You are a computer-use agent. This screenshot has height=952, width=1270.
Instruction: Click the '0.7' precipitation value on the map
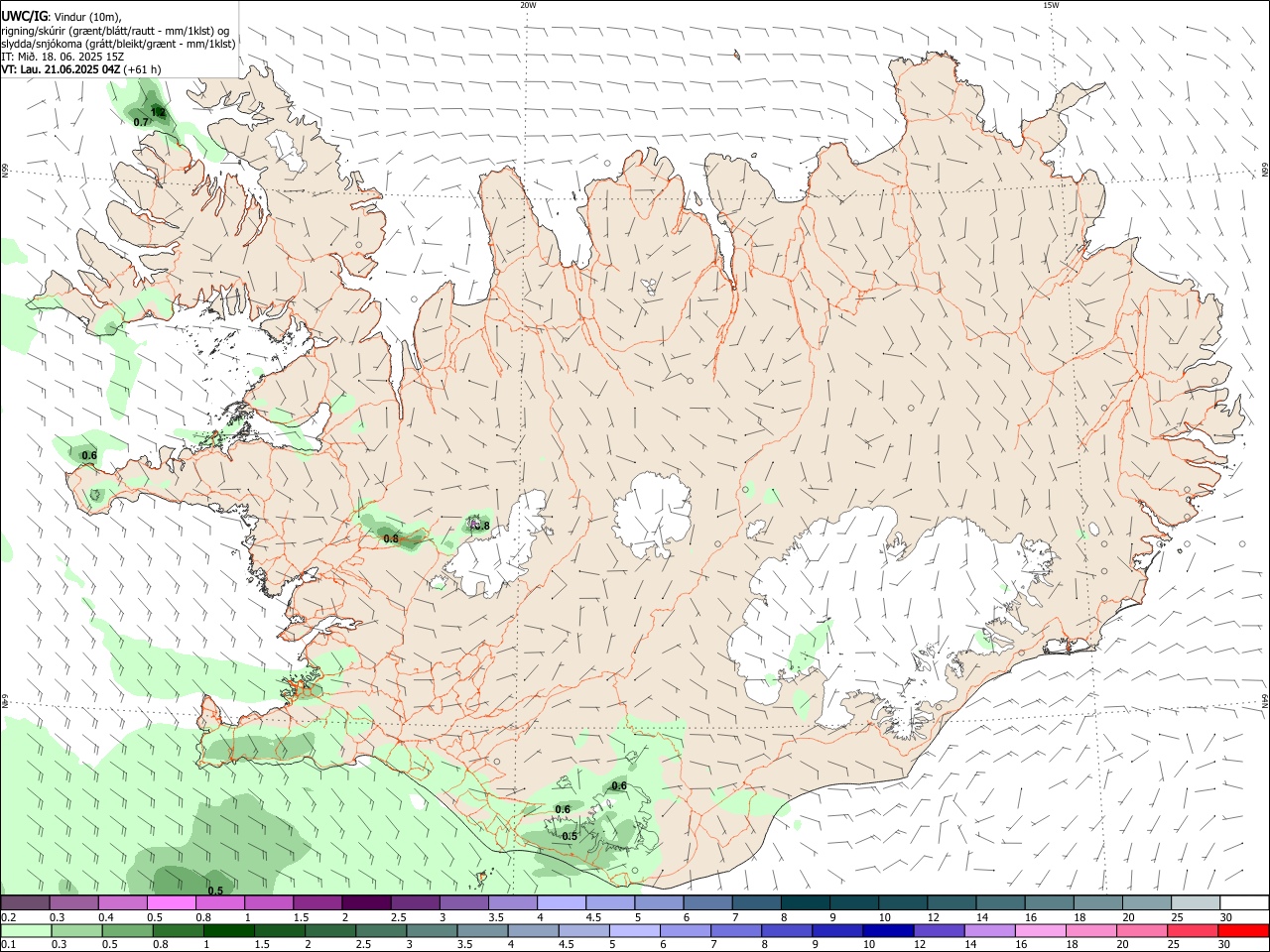pyautogui.click(x=141, y=122)
